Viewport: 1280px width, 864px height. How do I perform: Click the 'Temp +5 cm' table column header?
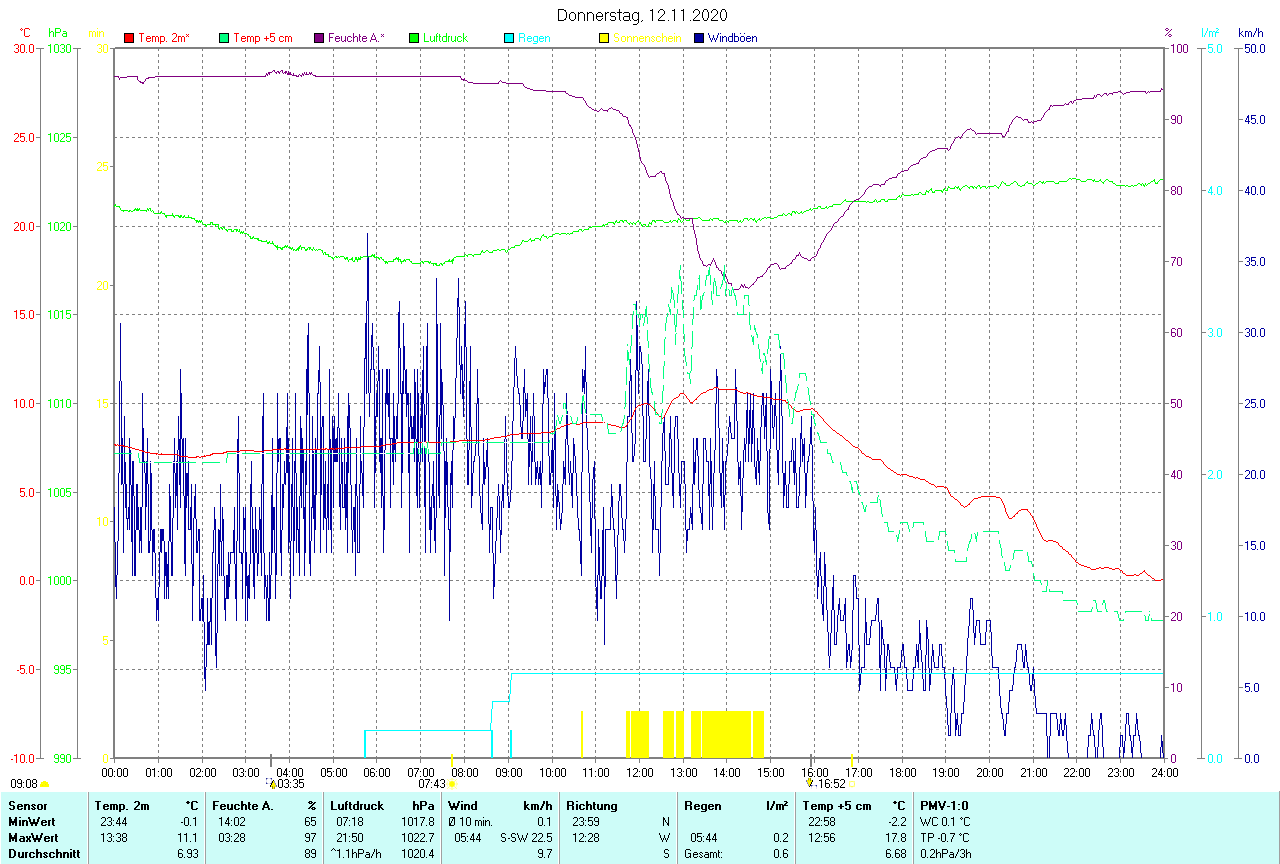coord(838,806)
